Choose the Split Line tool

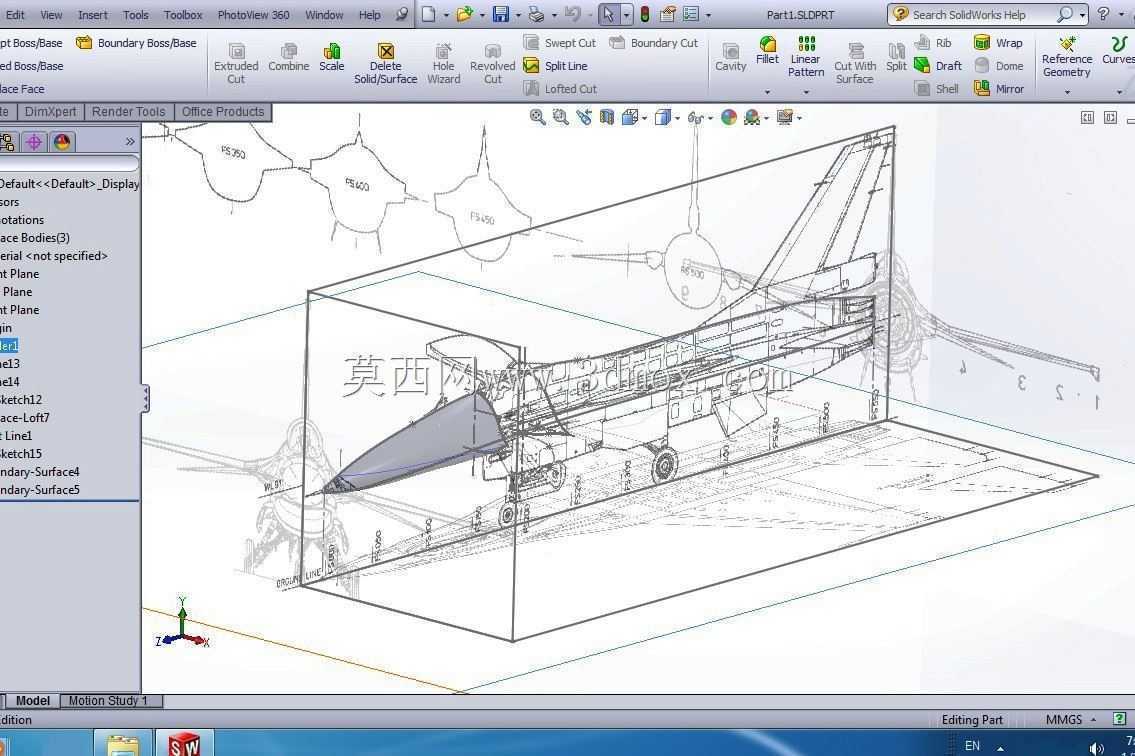(x=555, y=66)
